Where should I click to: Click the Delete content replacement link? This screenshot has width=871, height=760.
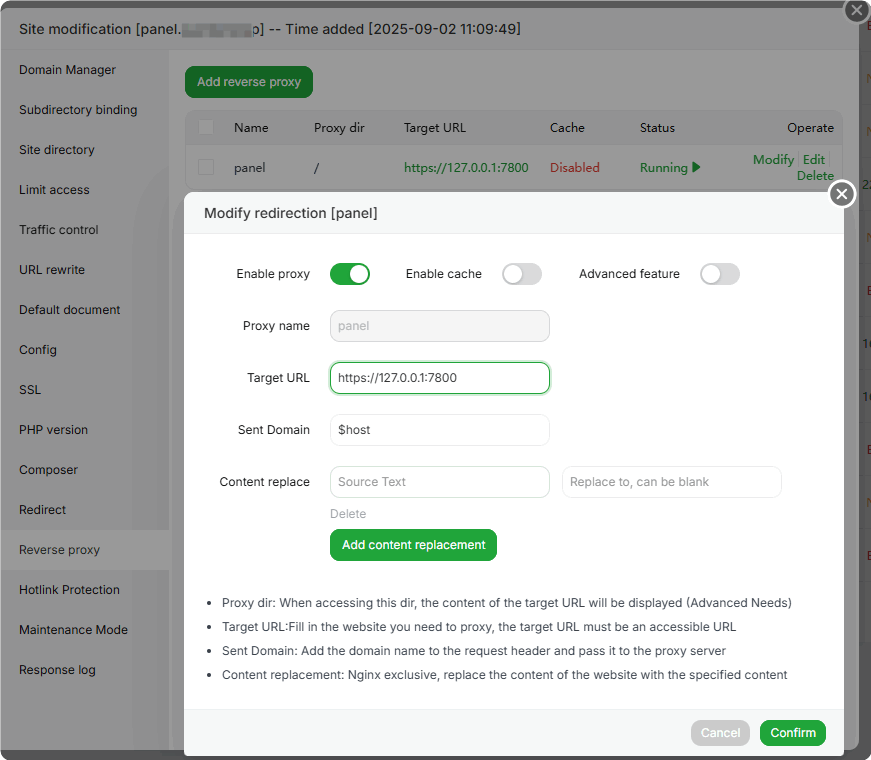coord(348,514)
